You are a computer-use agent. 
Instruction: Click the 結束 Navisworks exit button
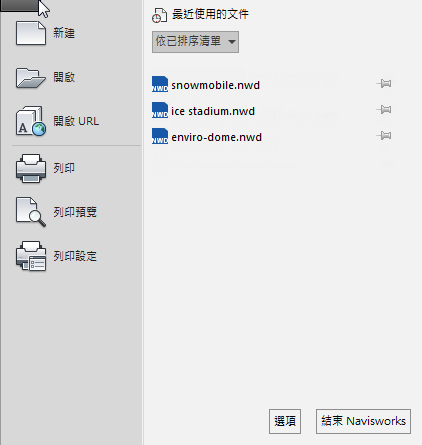point(363,421)
